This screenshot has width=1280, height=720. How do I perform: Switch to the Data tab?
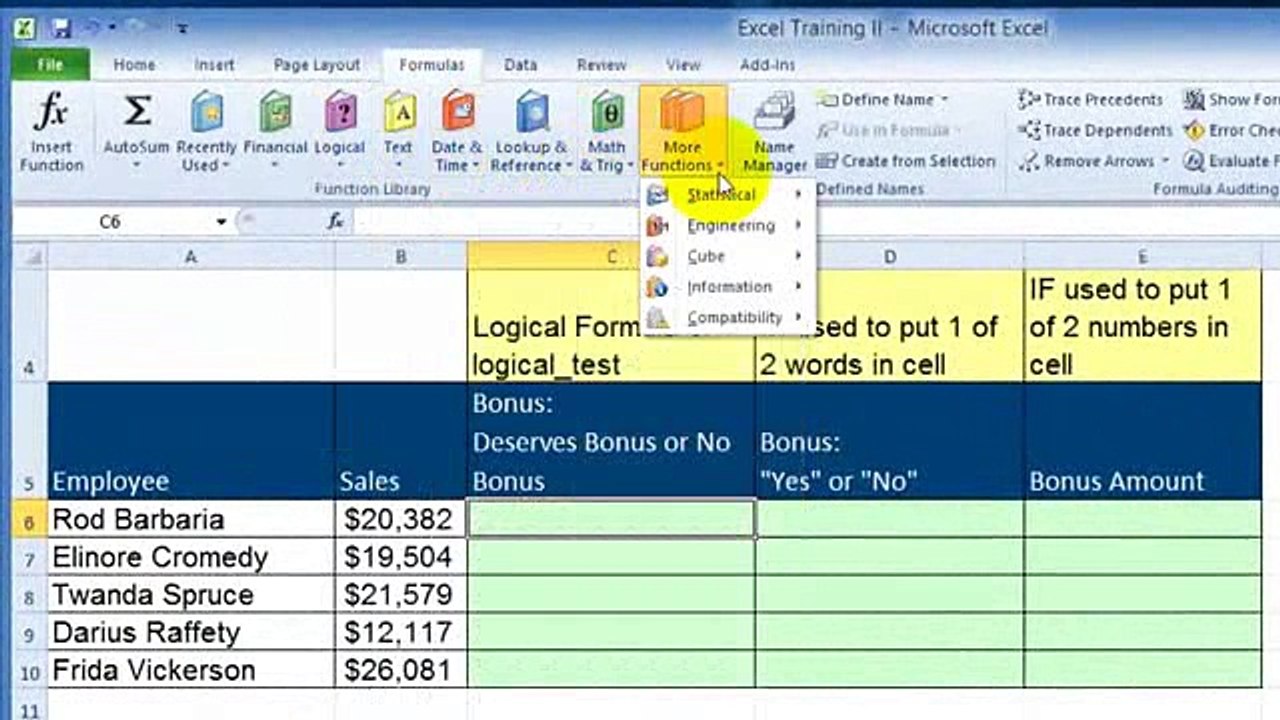tap(520, 65)
